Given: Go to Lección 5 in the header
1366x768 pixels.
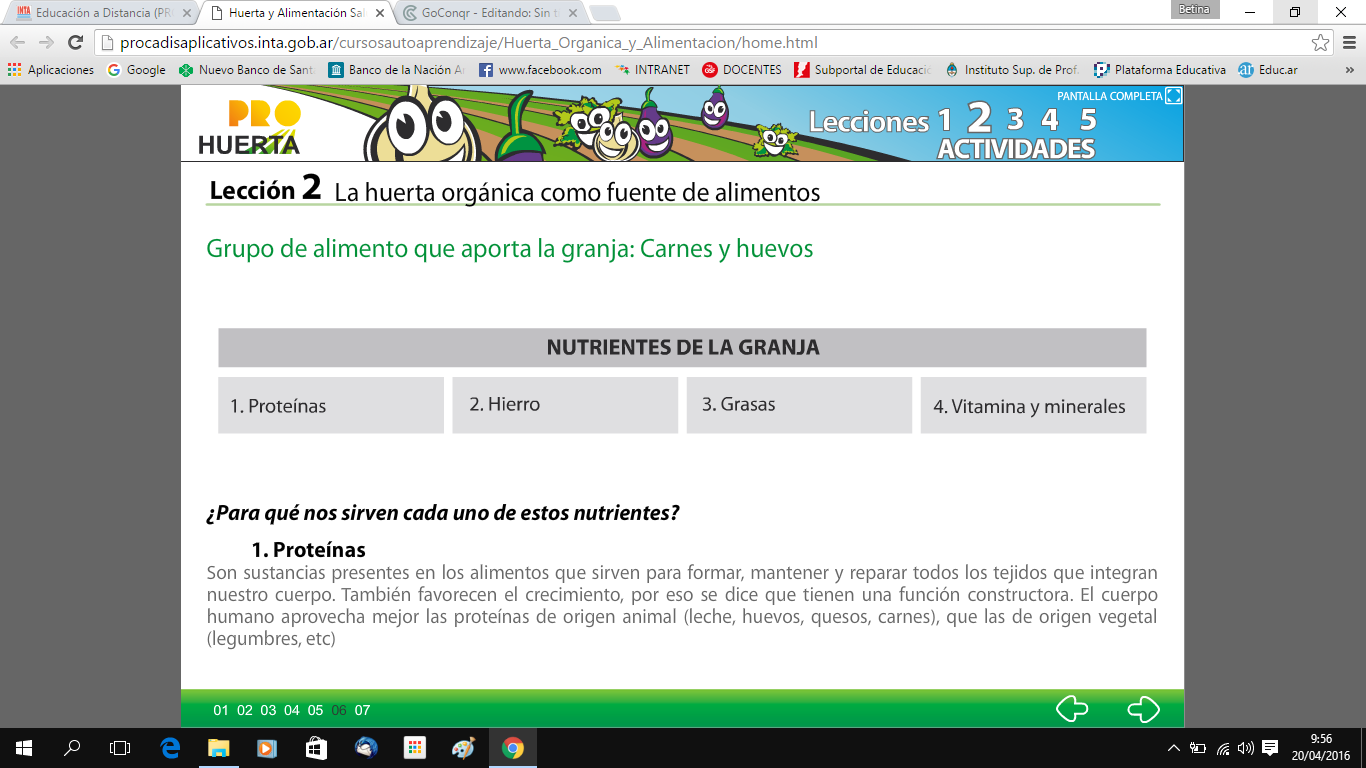Looking at the screenshot, I should (1088, 120).
